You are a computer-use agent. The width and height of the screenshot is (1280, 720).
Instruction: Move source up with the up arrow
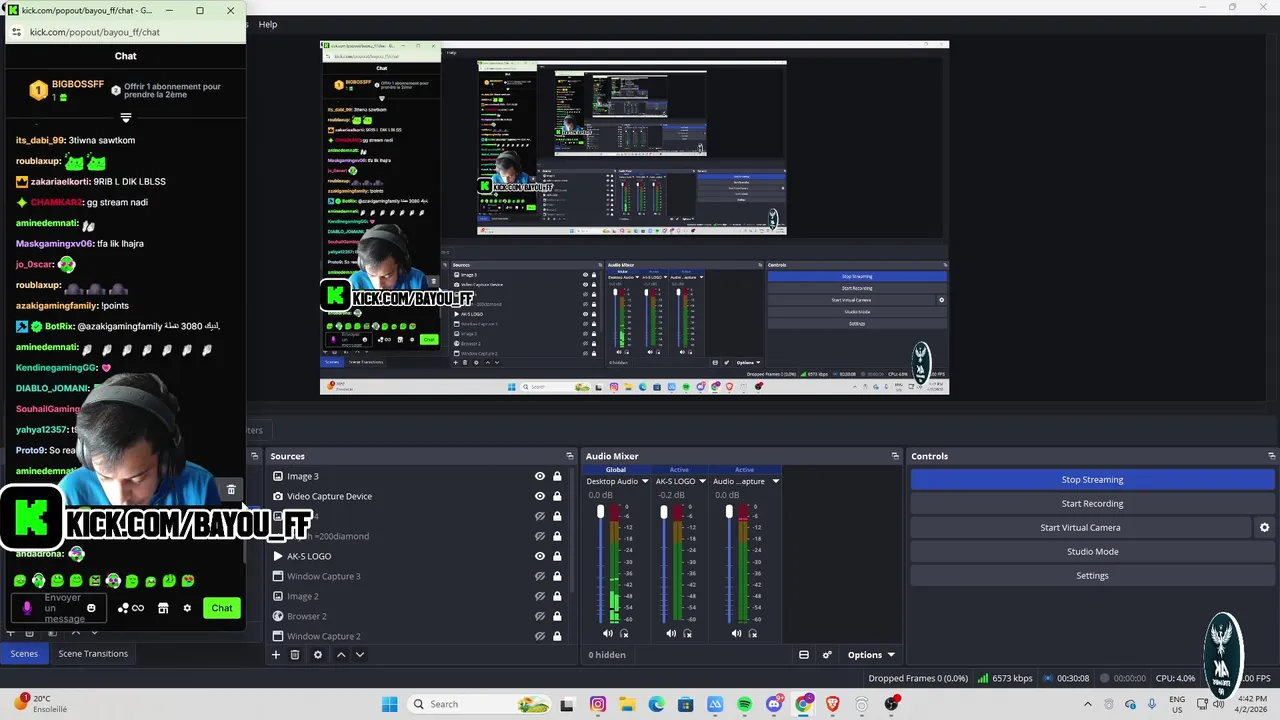[341, 655]
